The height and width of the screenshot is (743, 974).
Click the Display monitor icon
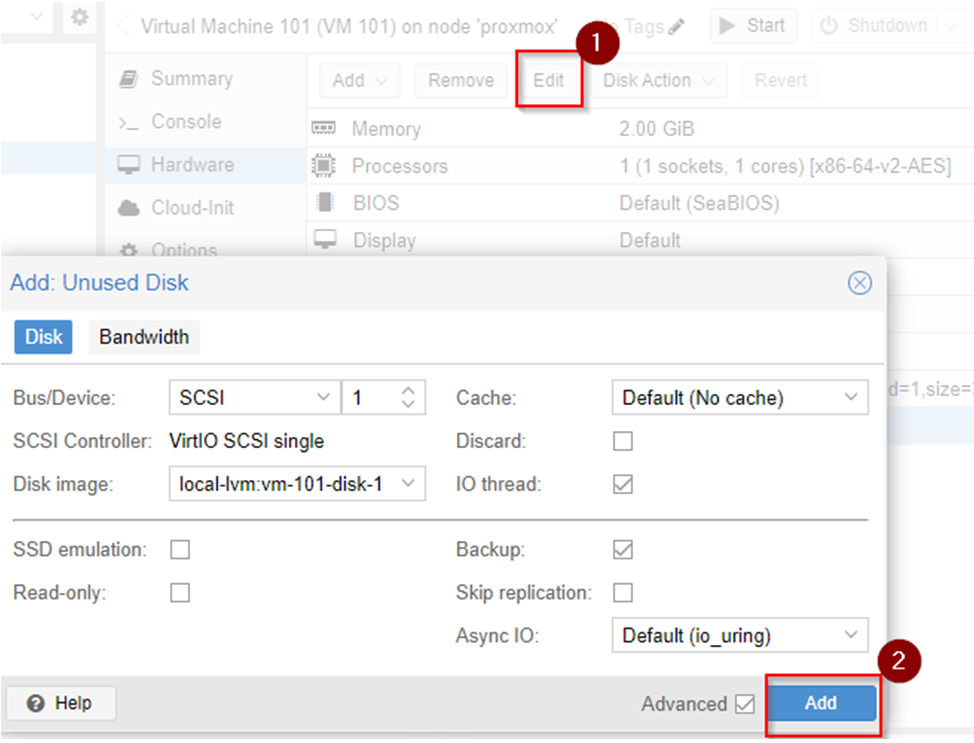click(x=325, y=240)
